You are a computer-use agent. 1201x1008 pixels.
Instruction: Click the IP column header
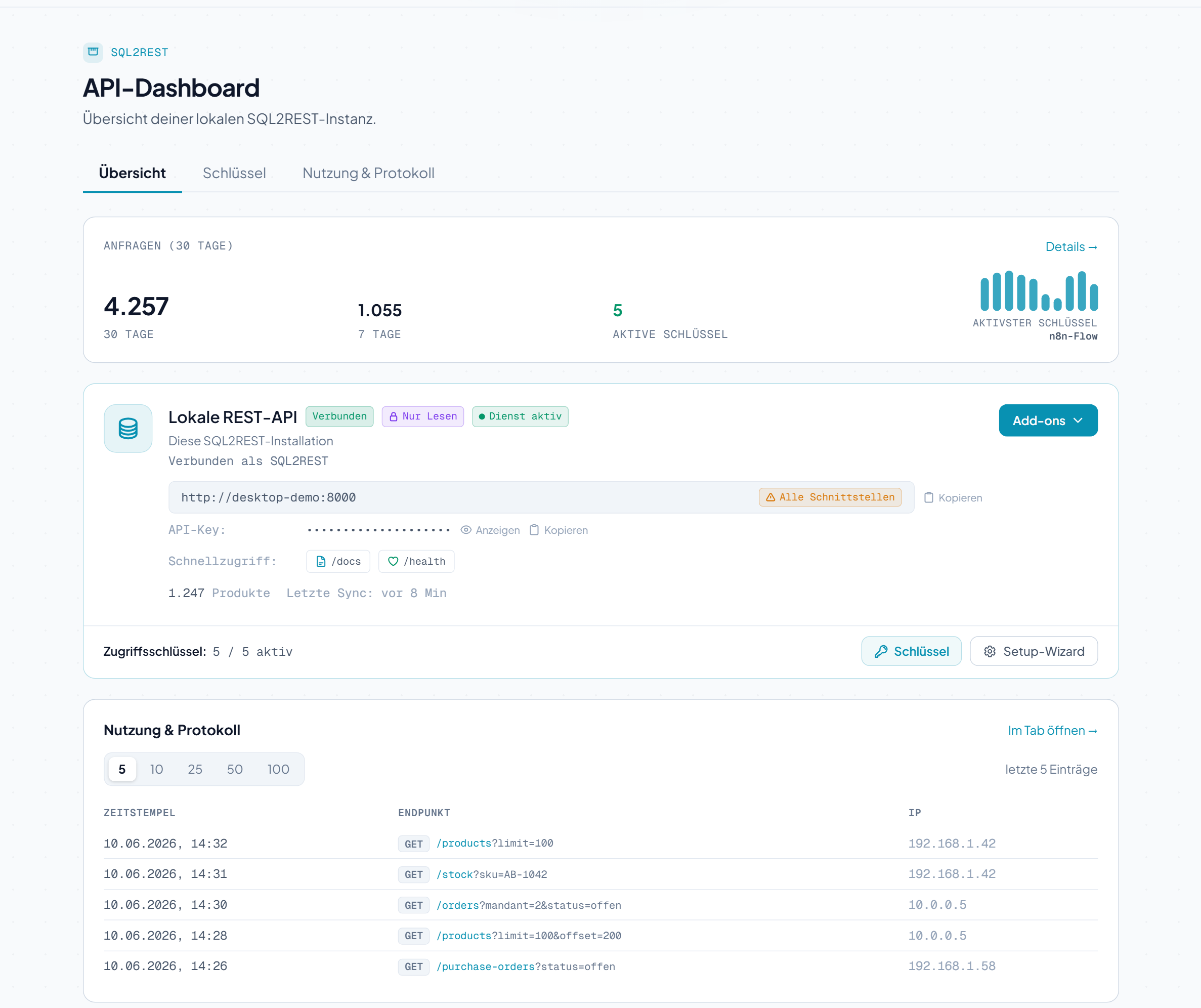915,814
